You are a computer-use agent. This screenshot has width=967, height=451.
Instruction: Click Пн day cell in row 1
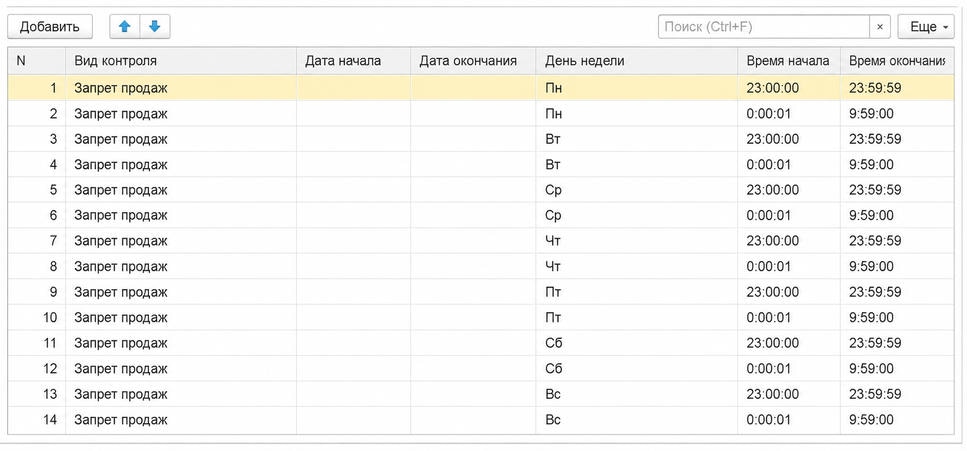(x=636, y=88)
